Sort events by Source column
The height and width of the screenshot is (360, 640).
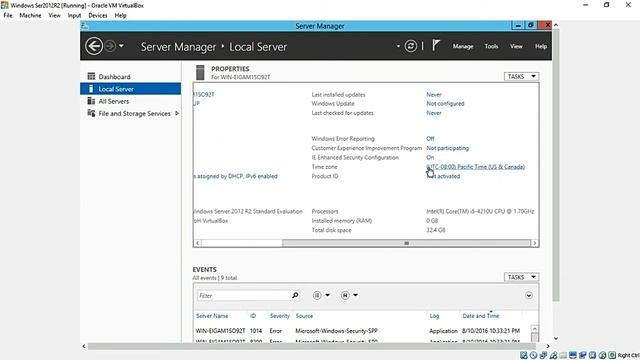[304, 316]
